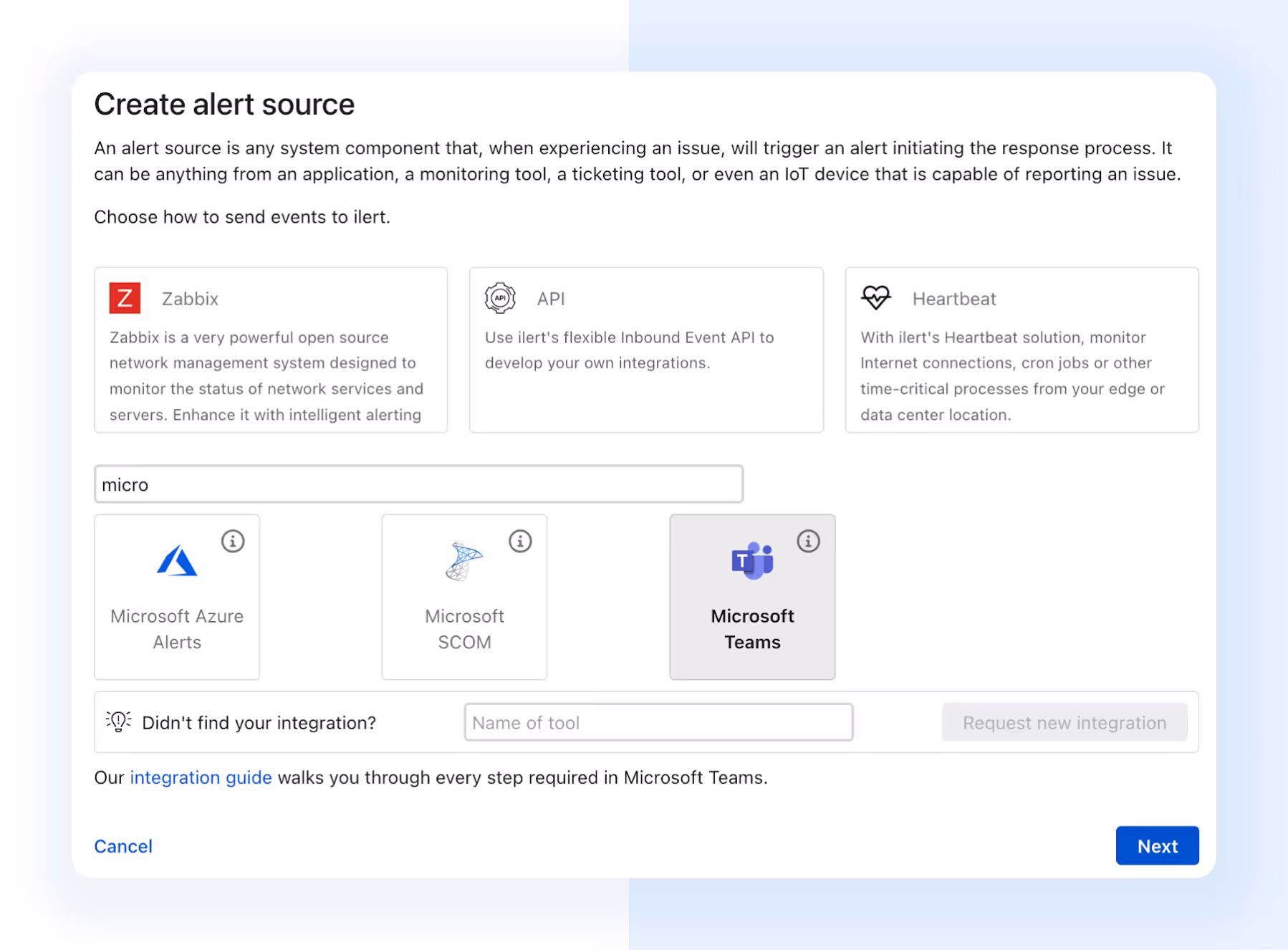Choose the Microsoft Teams tile
This screenshot has height=950, width=1288.
click(x=752, y=597)
